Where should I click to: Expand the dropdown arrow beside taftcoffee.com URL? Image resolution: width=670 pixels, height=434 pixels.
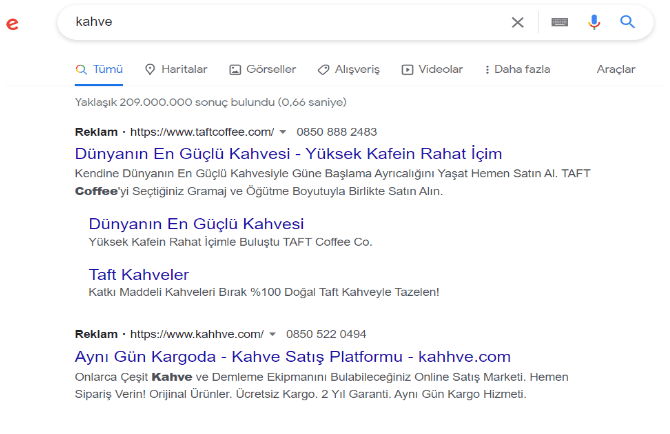pyautogui.click(x=282, y=132)
